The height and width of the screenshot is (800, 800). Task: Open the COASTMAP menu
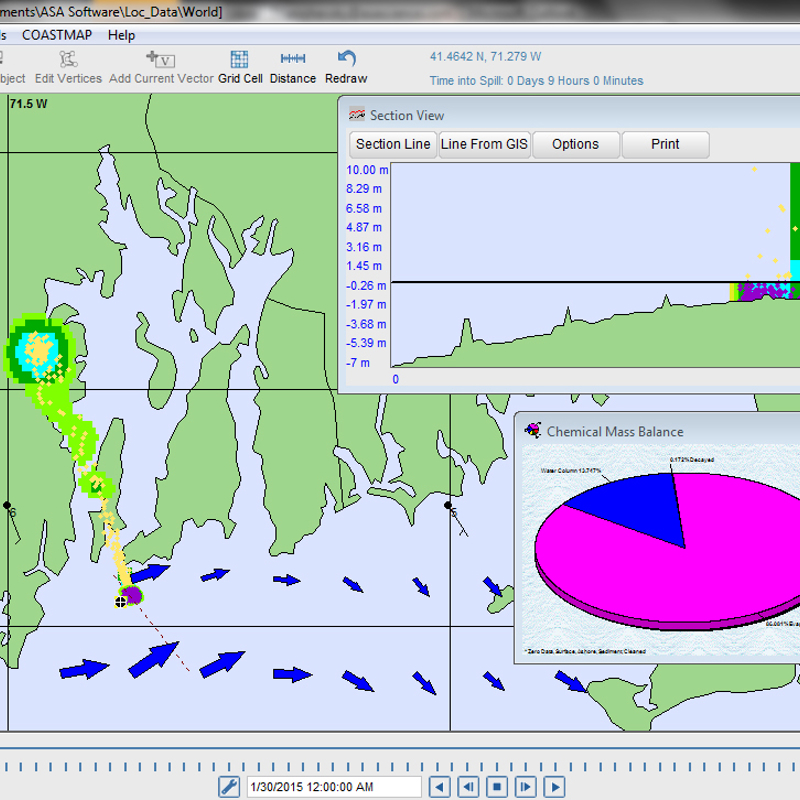(x=57, y=35)
